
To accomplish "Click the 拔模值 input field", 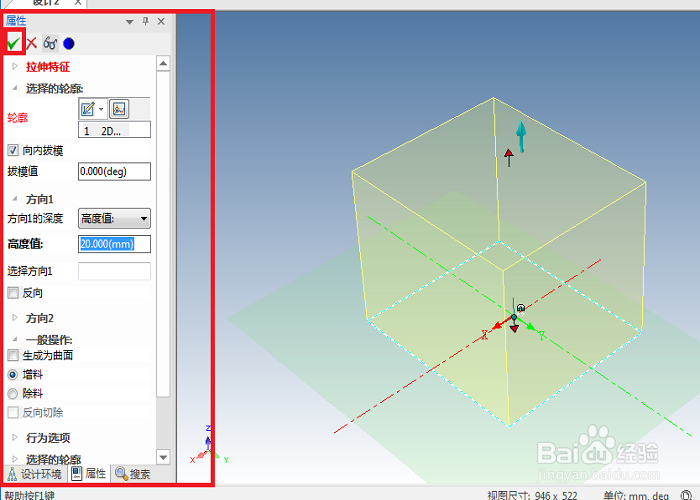I will (114, 171).
